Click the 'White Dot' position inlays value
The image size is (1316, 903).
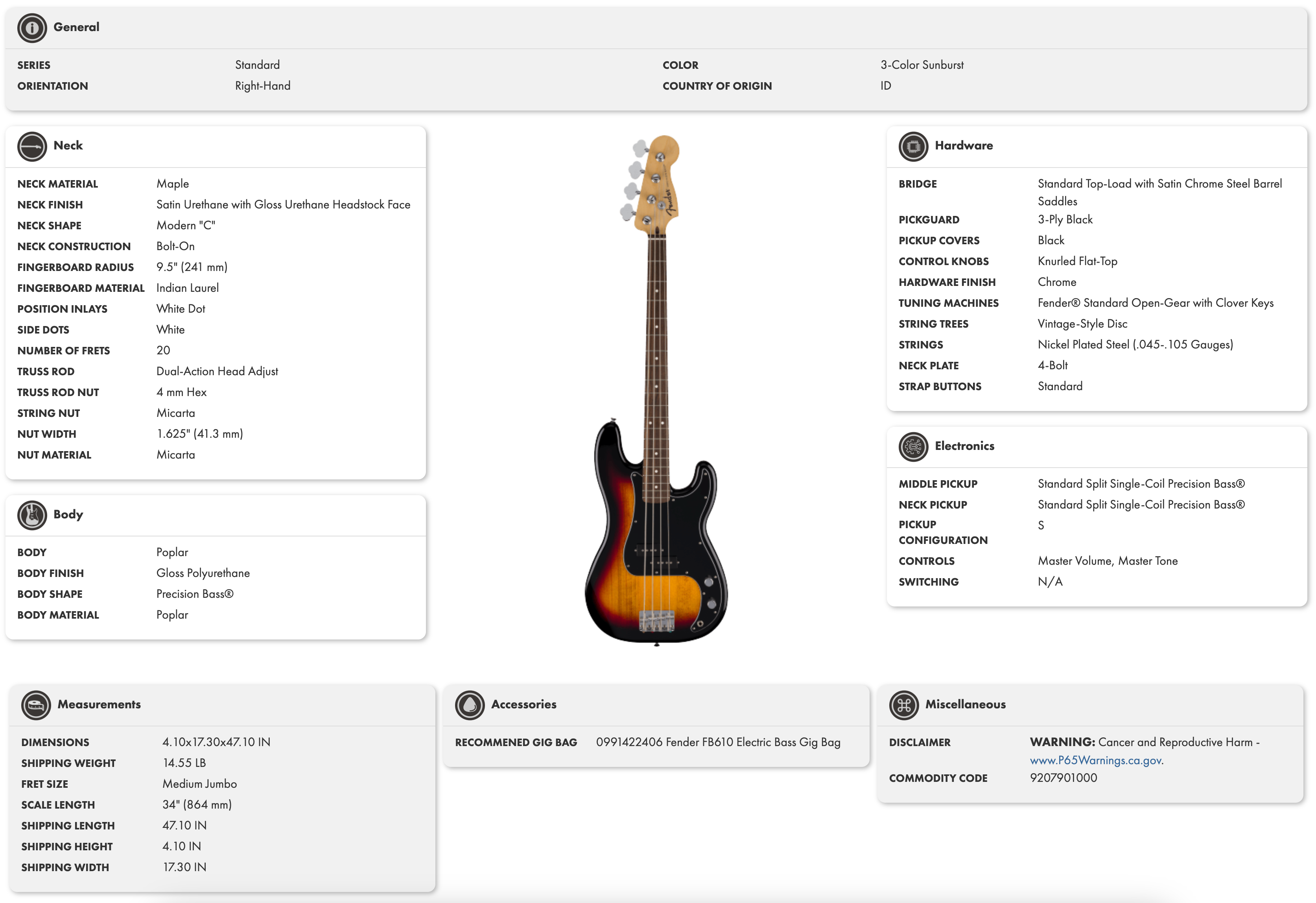(181, 309)
